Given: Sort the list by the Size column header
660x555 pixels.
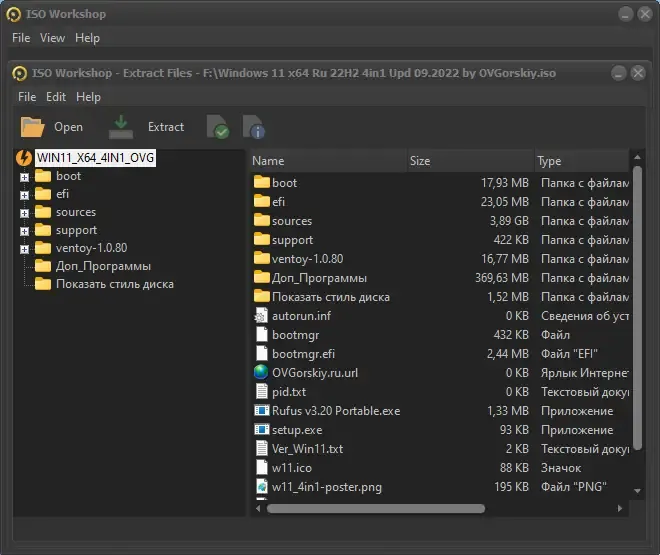Looking at the screenshot, I should point(471,161).
